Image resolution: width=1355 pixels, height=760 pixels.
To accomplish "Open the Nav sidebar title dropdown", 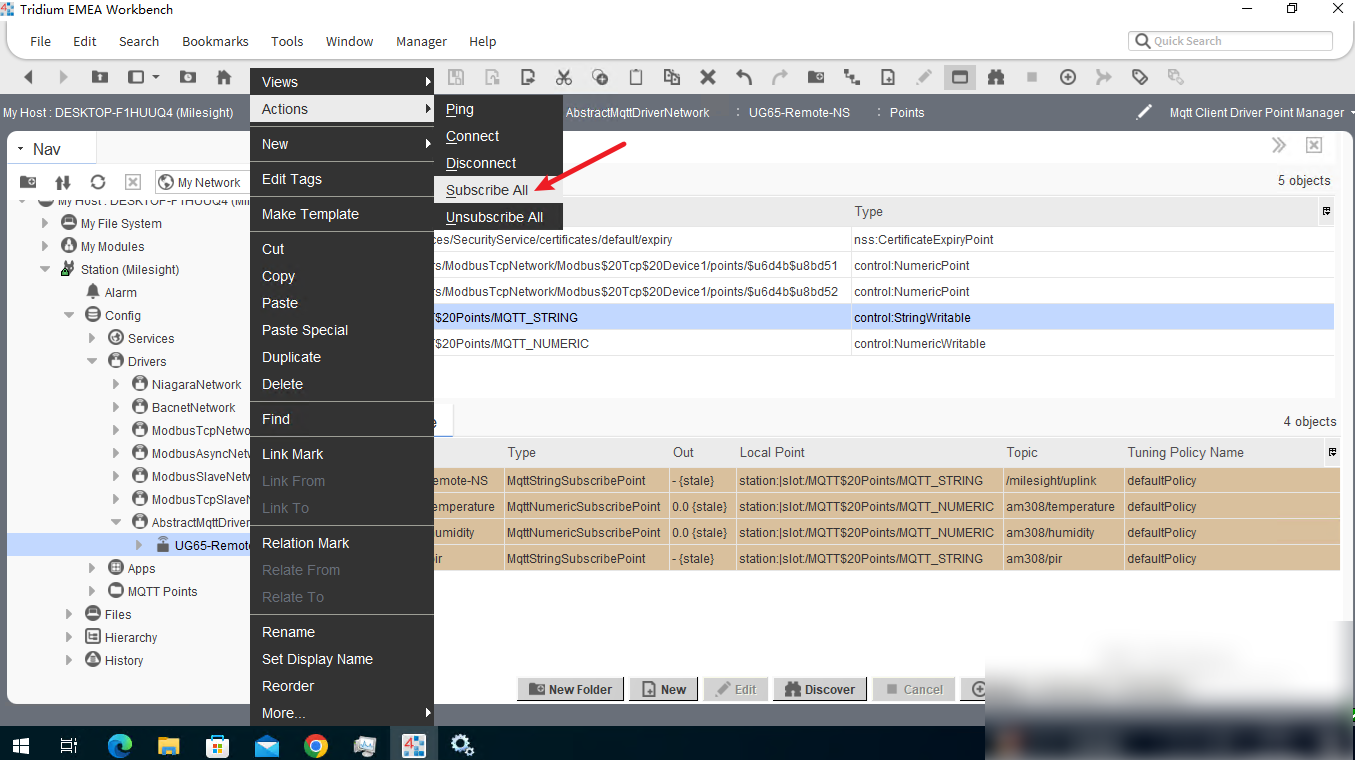I will point(20,149).
